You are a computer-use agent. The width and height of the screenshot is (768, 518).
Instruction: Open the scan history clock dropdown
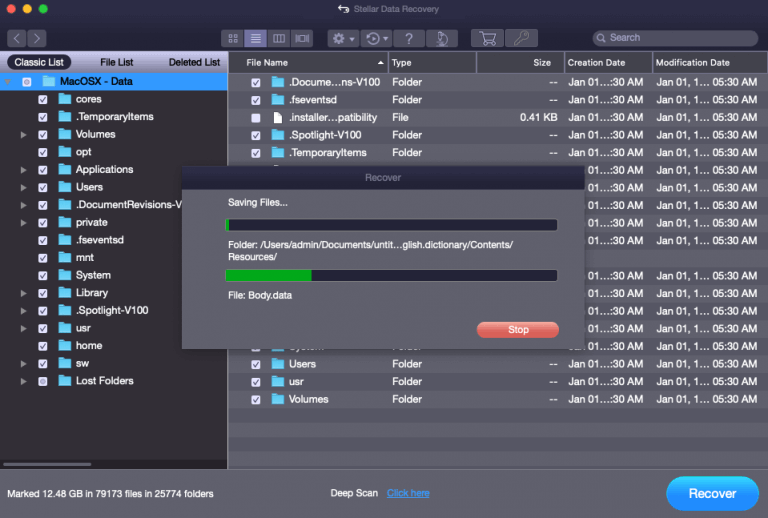click(x=375, y=38)
